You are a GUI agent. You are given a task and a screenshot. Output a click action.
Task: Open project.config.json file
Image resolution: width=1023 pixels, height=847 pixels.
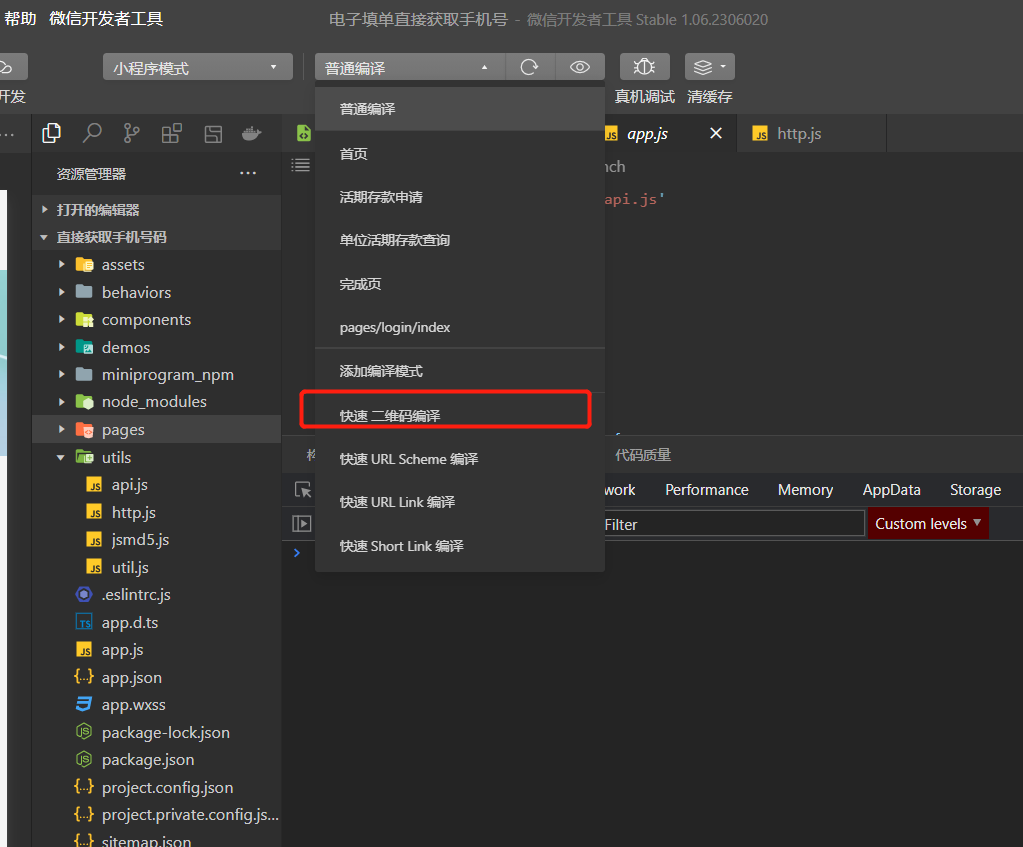pyautogui.click(x=157, y=788)
